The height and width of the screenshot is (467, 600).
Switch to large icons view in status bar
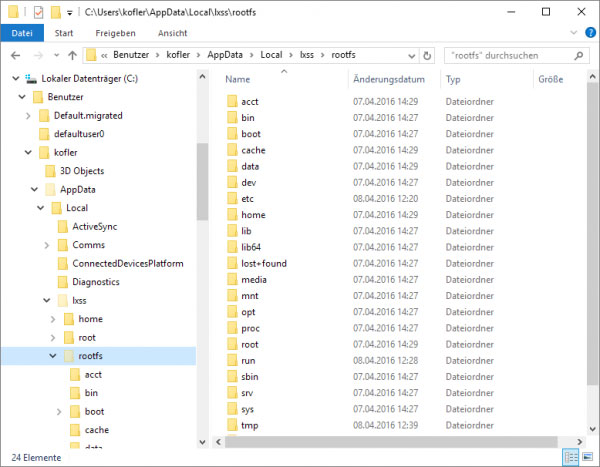[587, 457]
